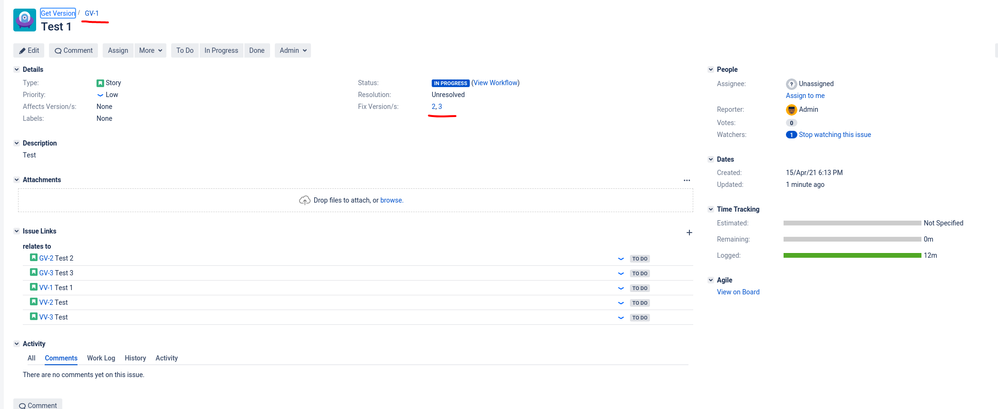998x409 pixels.
Task: Select the Comments activity tab
Action: [61, 358]
